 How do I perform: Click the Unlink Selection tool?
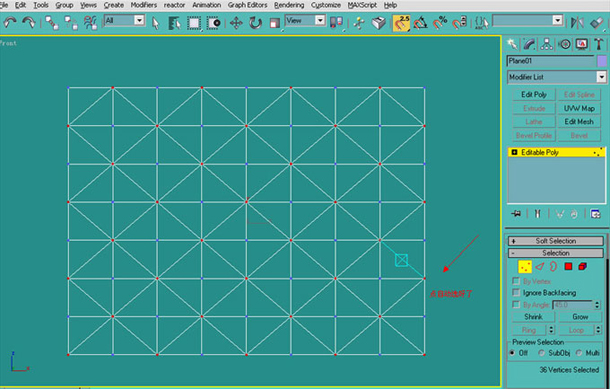(71, 23)
